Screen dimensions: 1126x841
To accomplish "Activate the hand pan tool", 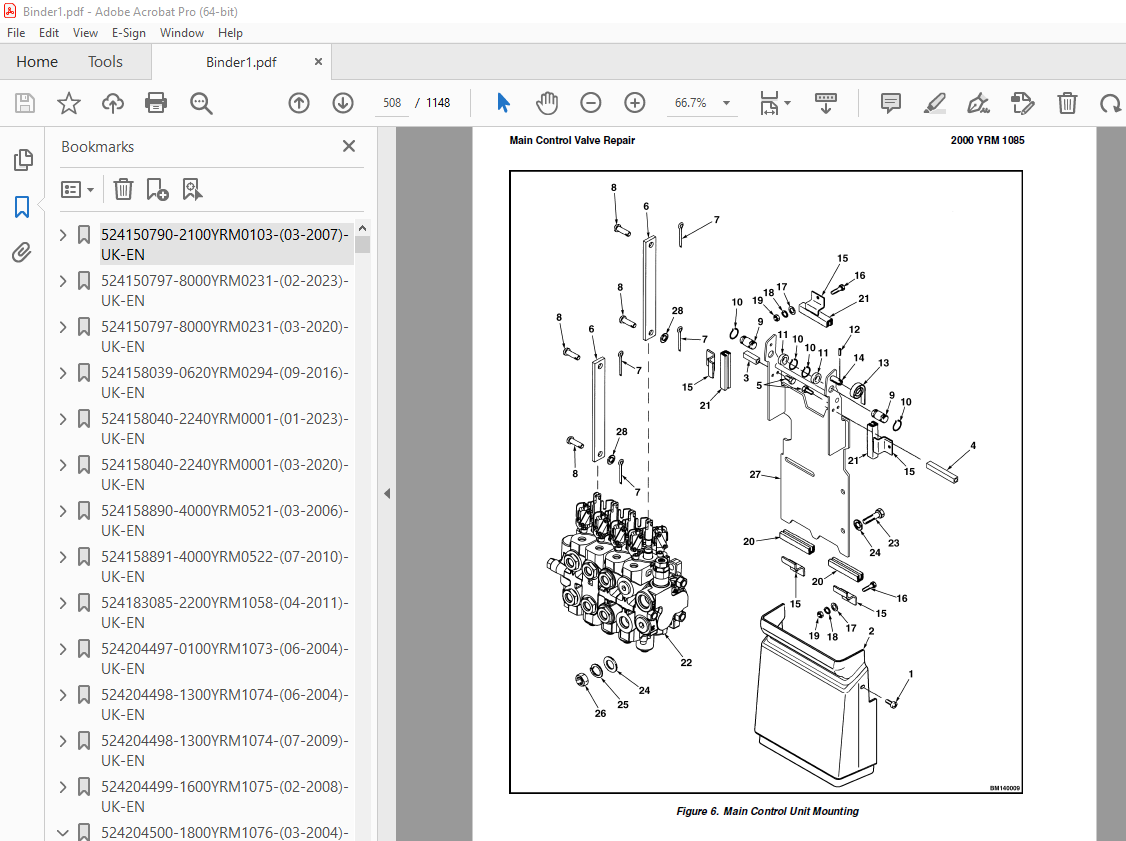I will (x=547, y=103).
